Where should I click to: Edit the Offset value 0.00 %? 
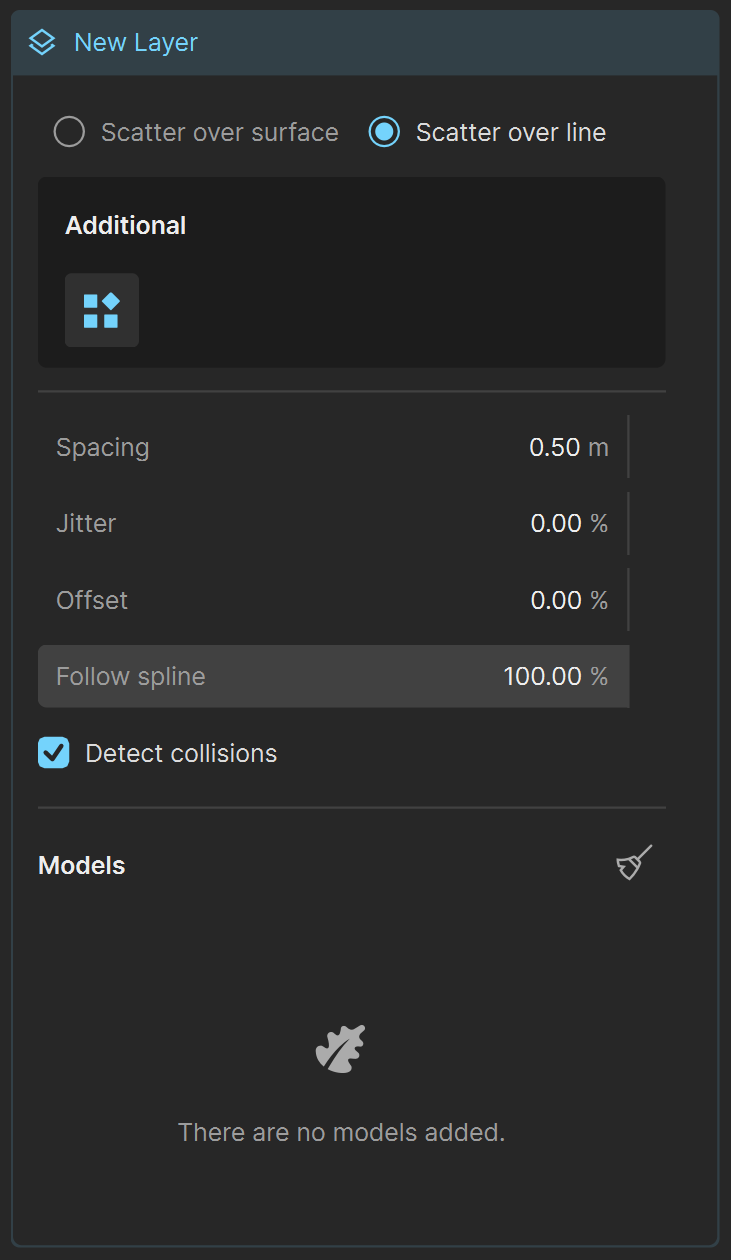click(x=569, y=600)
